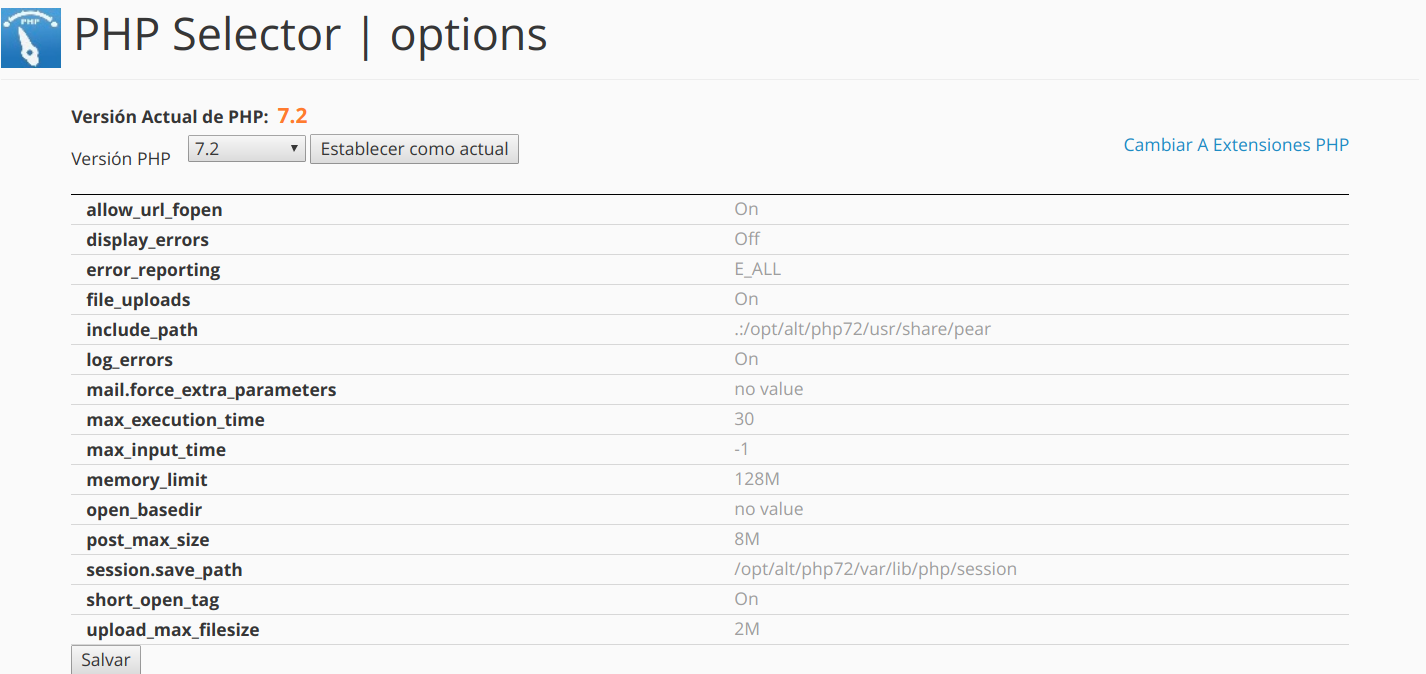Toggle the log_errors On value
Screen dimensions: 1426x674
[x=746, y=359]
